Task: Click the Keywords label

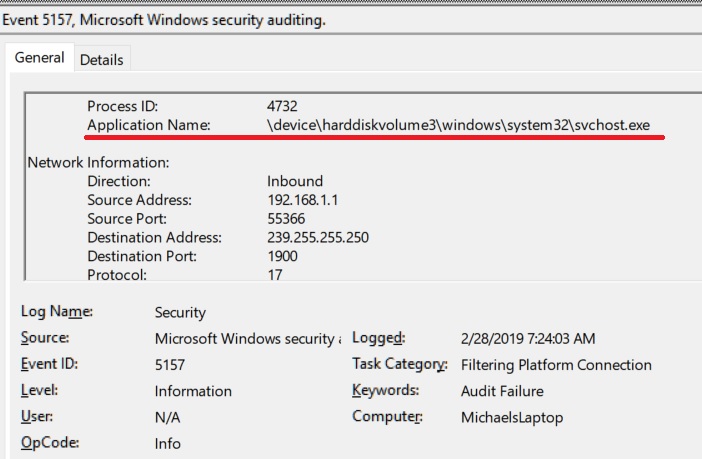Action: click(x=385, y=390)
